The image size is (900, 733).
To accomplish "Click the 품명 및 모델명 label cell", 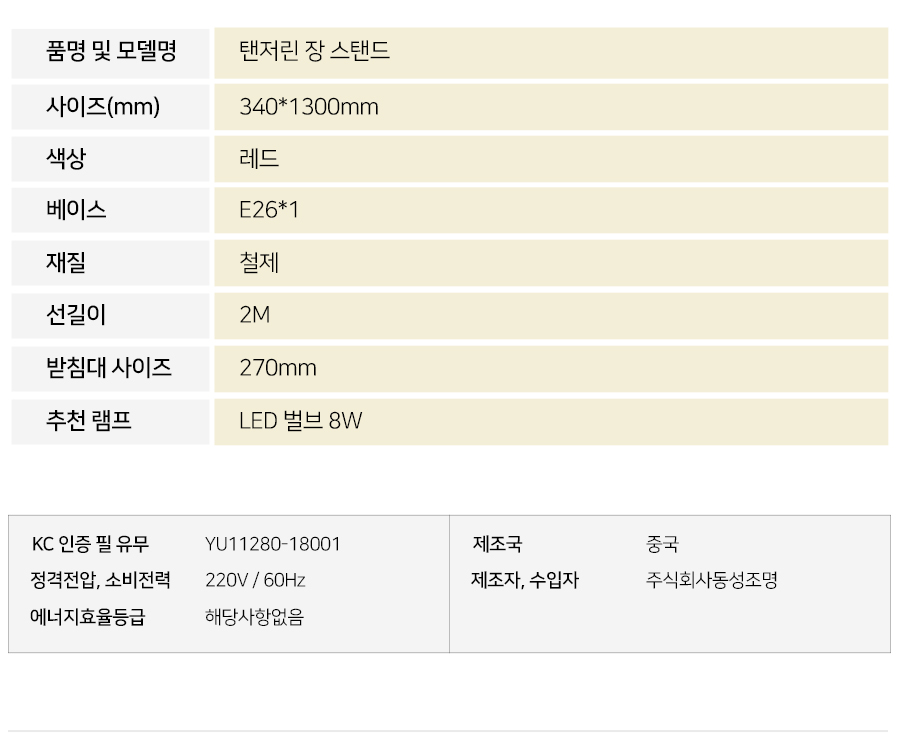I will (110, 52).
